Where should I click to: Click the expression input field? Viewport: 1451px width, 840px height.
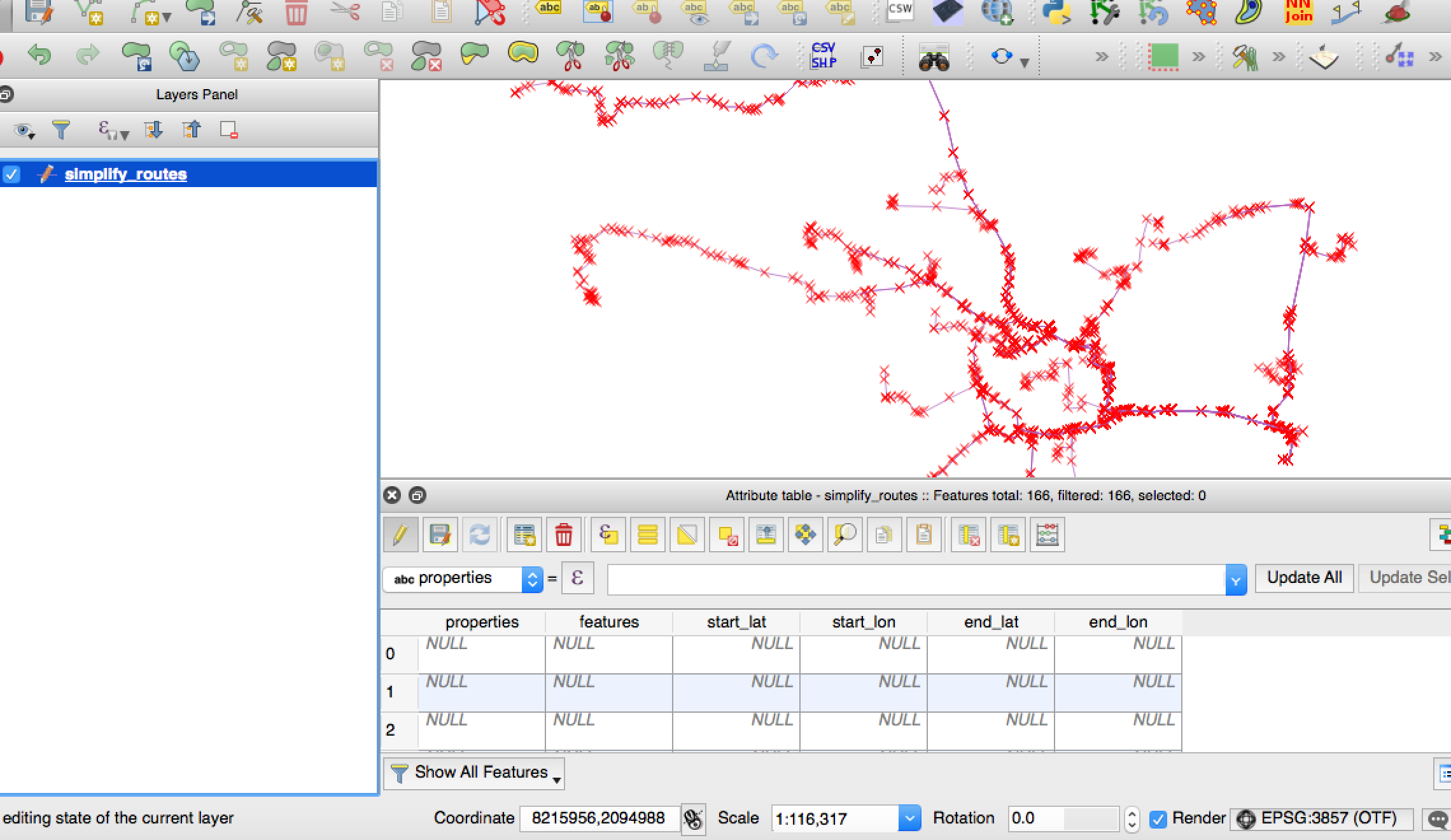click(x=916, y=580)
